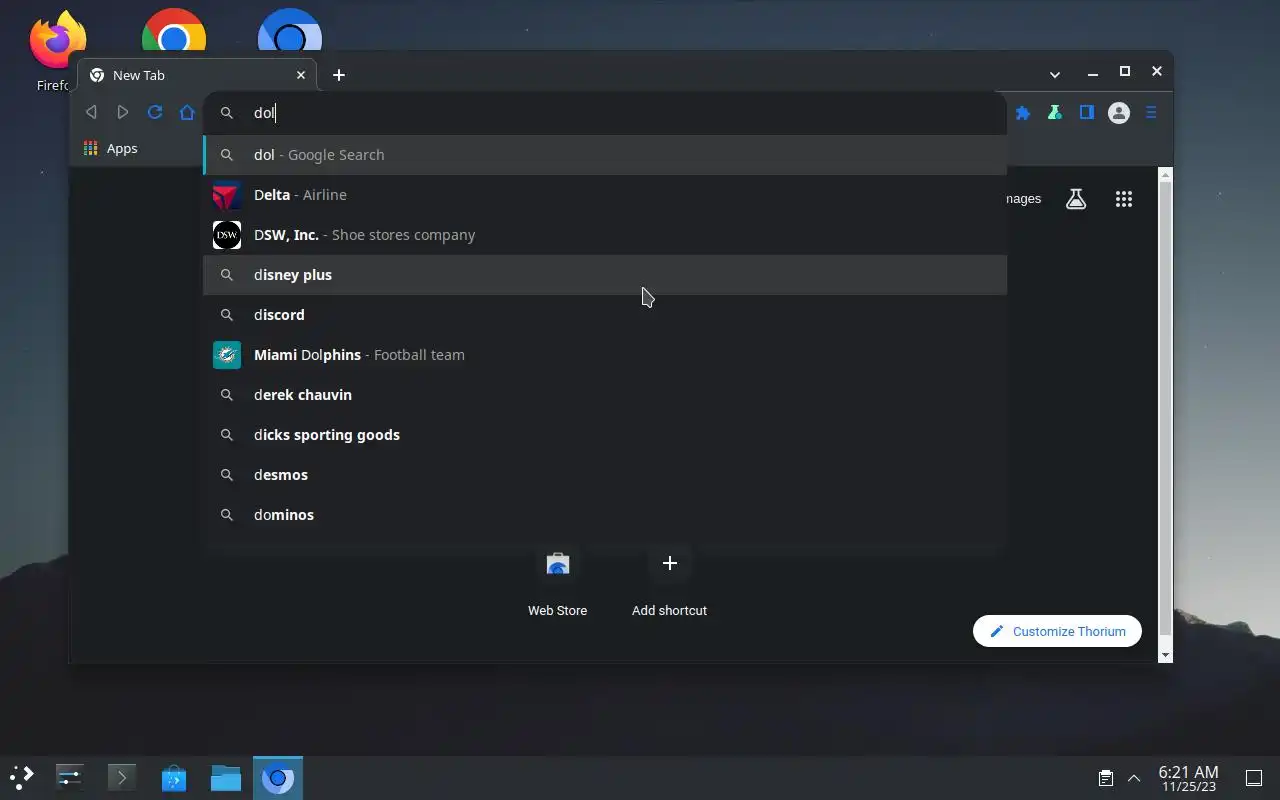The height and width of the screenshot is (800, 1280).
Task: Open system settings from the taskbar
Action: click(69, 777)
